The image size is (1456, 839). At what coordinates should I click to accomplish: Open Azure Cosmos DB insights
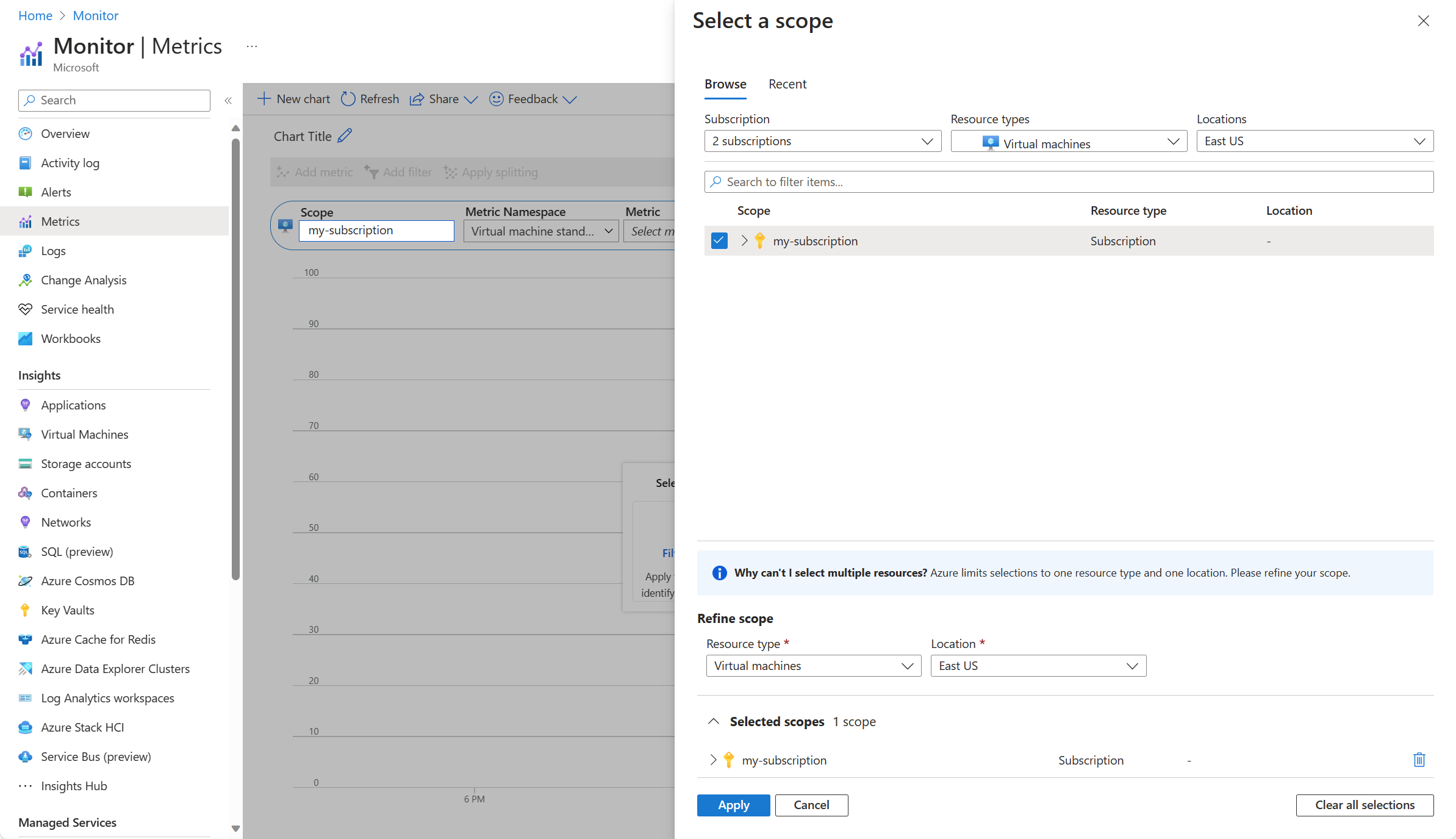point(87,581)
